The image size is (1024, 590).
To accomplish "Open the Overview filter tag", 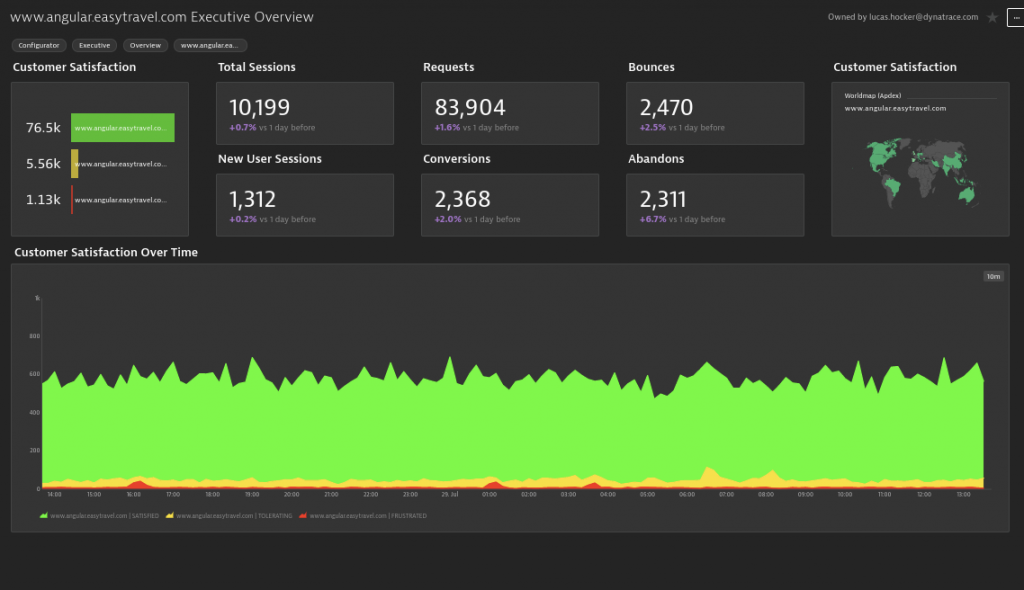I will pos(144,44).
